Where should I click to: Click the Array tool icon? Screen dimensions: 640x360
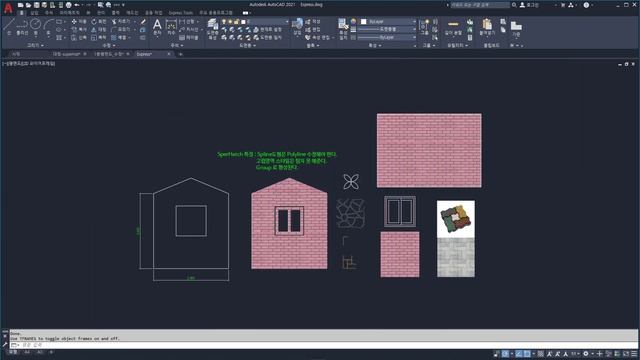pyautogui.click(x=114, y=37)
